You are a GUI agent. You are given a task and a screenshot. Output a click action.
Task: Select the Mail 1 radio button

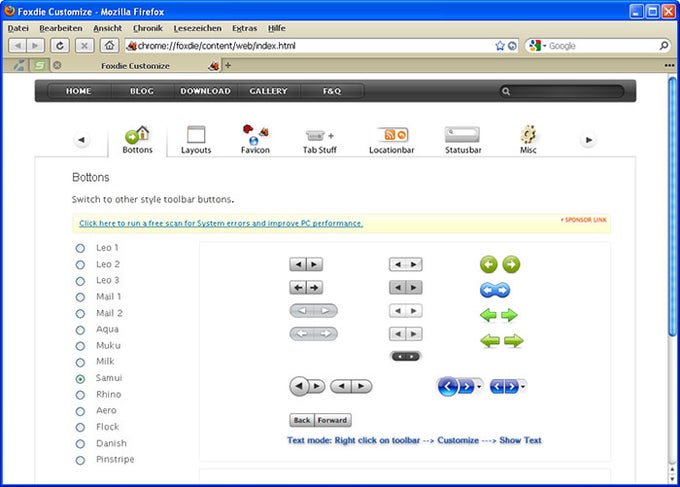(80, 297)
